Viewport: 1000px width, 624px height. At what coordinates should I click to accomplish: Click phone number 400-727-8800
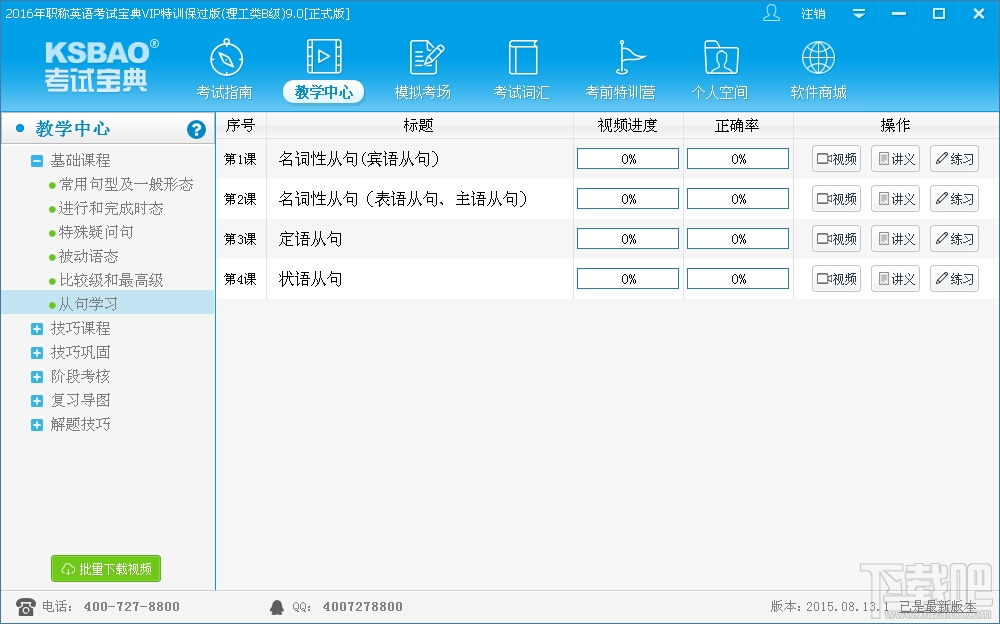(x=131, y=607)
